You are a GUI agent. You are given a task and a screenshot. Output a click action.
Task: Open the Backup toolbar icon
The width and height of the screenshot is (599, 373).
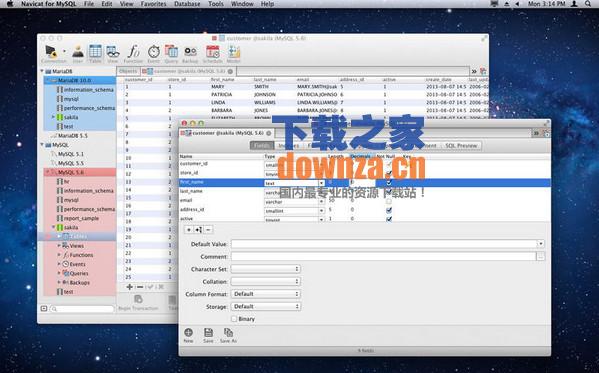coord(190,54)
